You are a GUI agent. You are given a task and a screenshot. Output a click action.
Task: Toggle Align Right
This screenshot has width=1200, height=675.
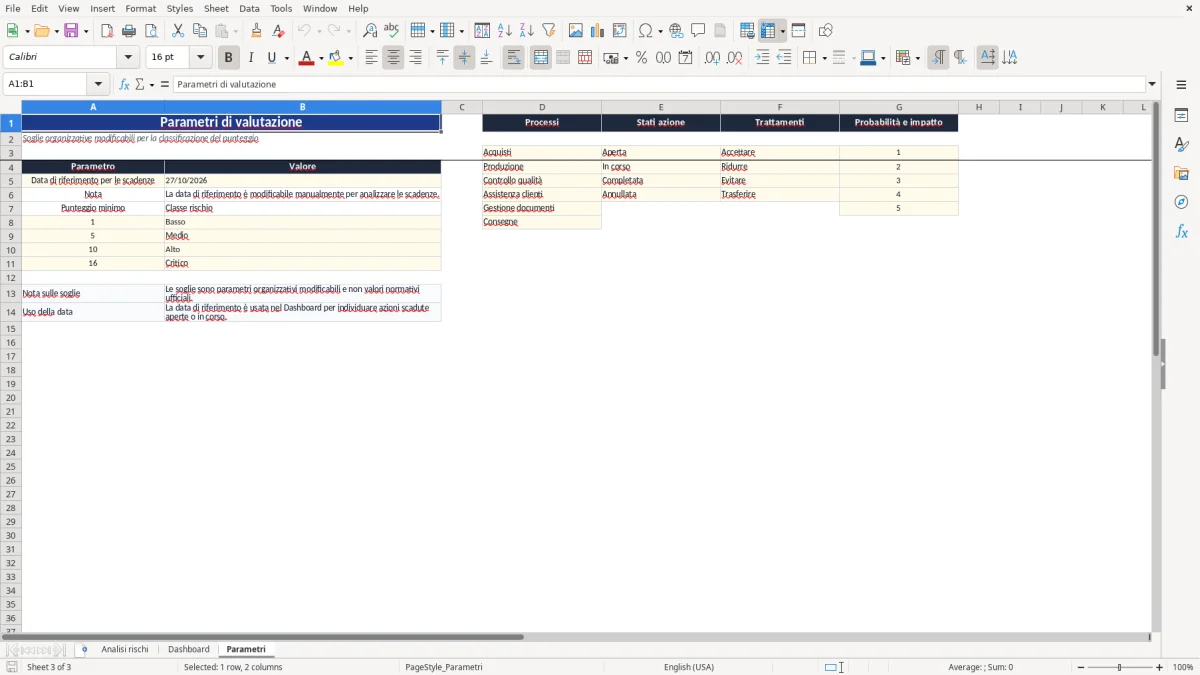[x=415, y=58]
